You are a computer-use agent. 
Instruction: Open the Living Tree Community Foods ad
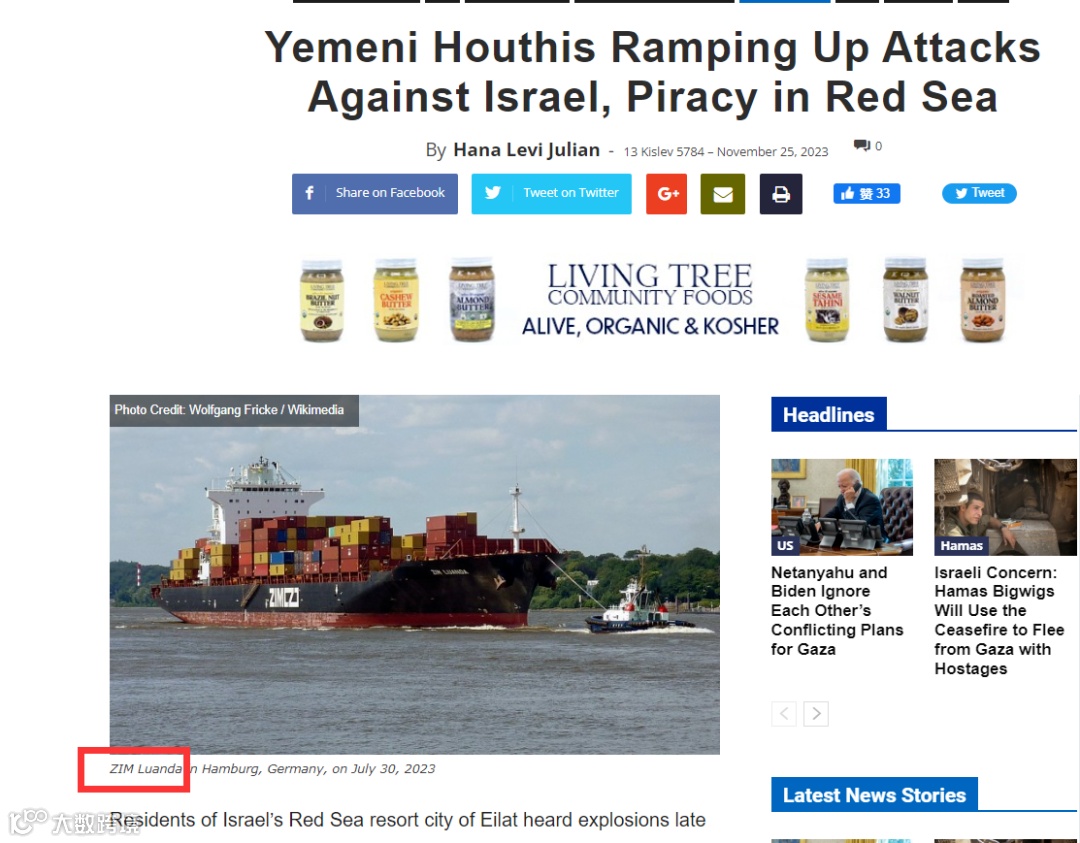tap(651, 300)
